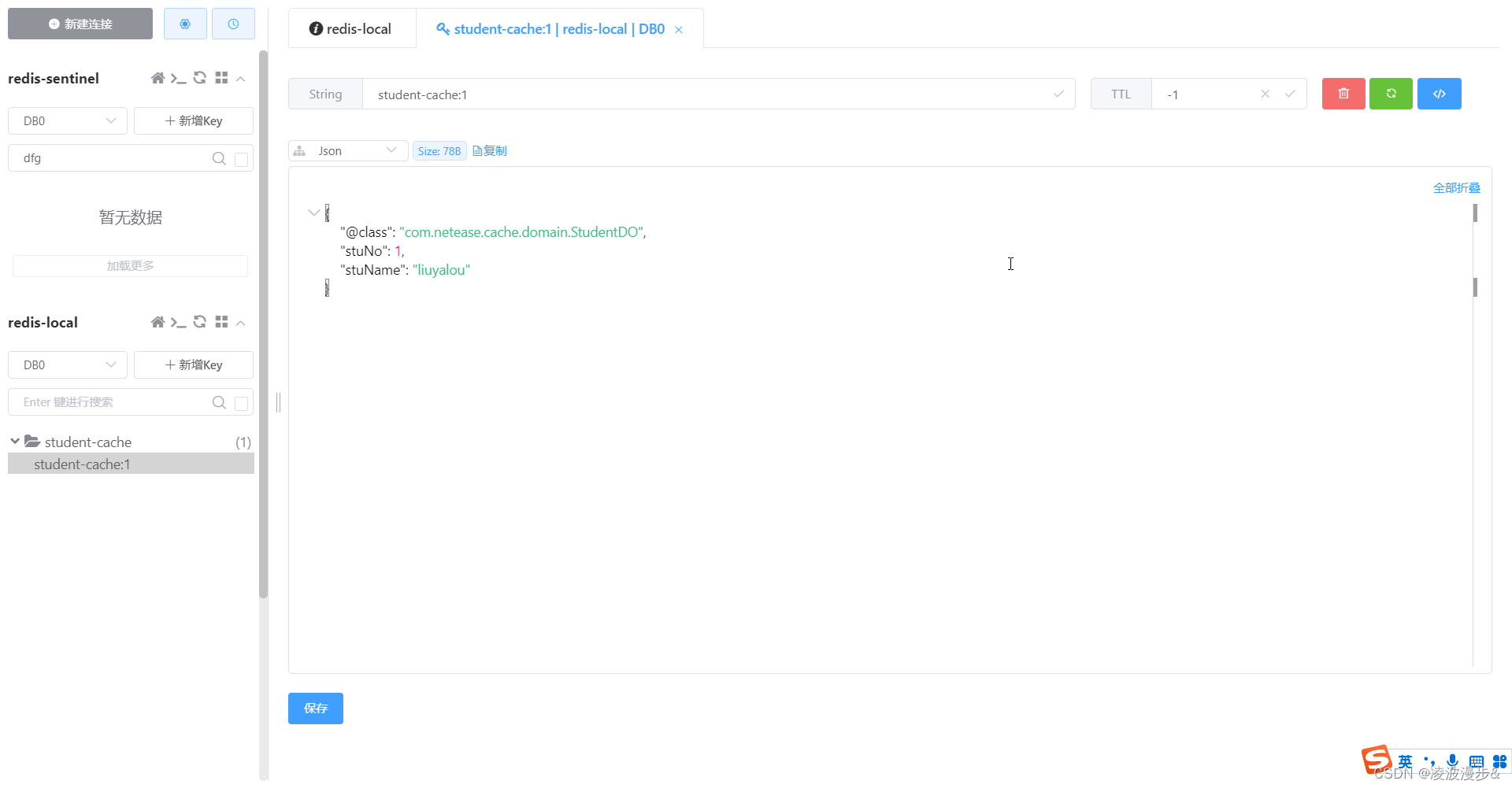Click the sidebar resize handle

tap(278, 402)
